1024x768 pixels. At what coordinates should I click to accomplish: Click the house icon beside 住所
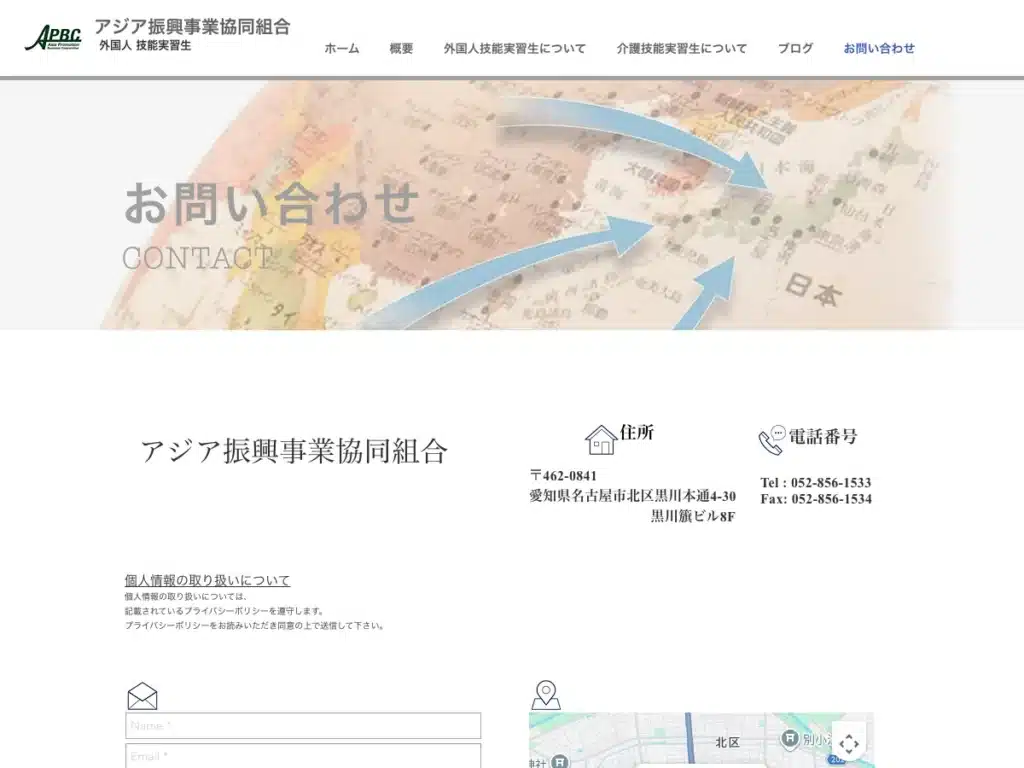[601, 440]
